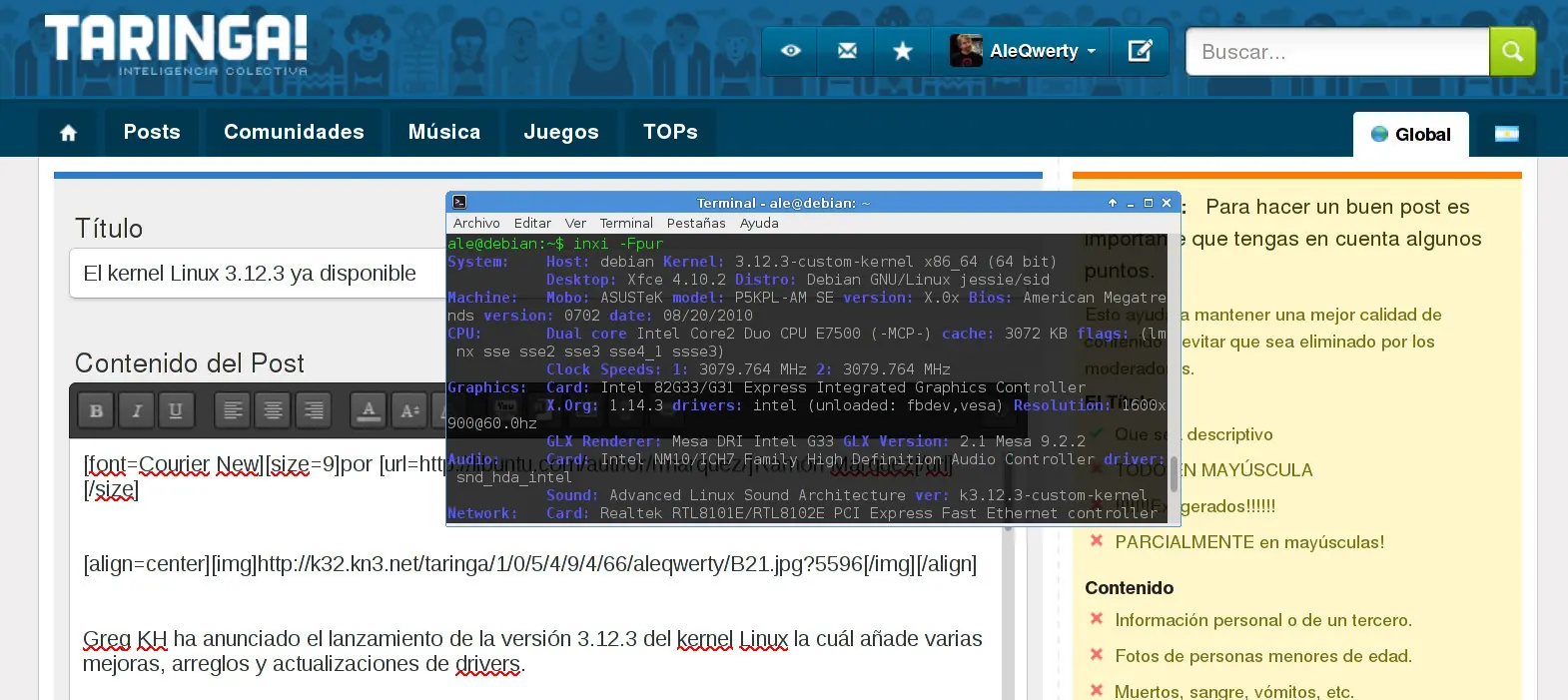Align post text to the right
Screen dimensions: 1568x700
click(313, 410)
